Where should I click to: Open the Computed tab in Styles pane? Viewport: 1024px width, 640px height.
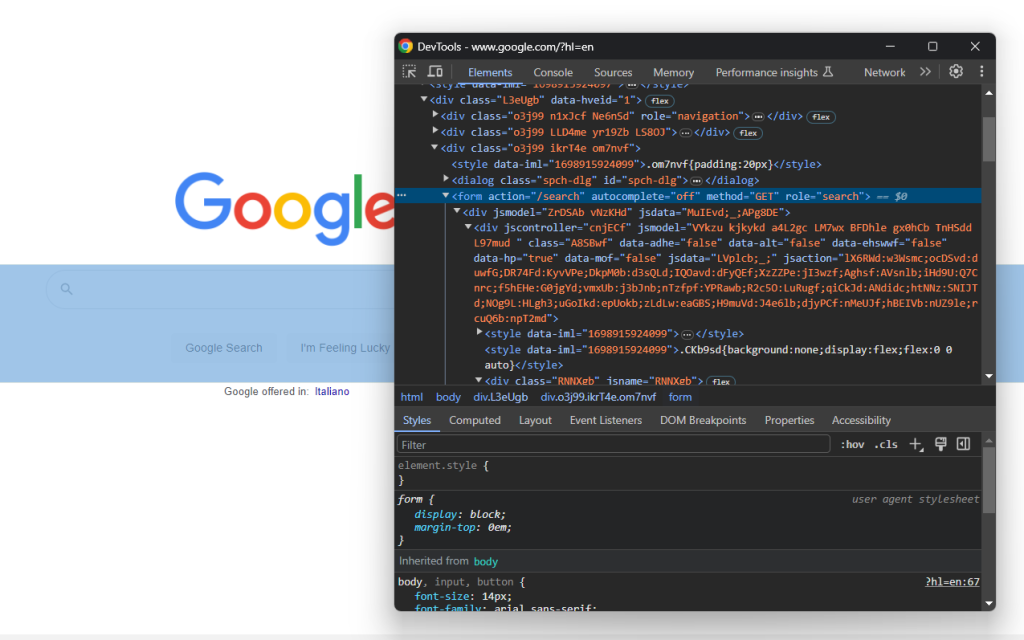(475, 420)
